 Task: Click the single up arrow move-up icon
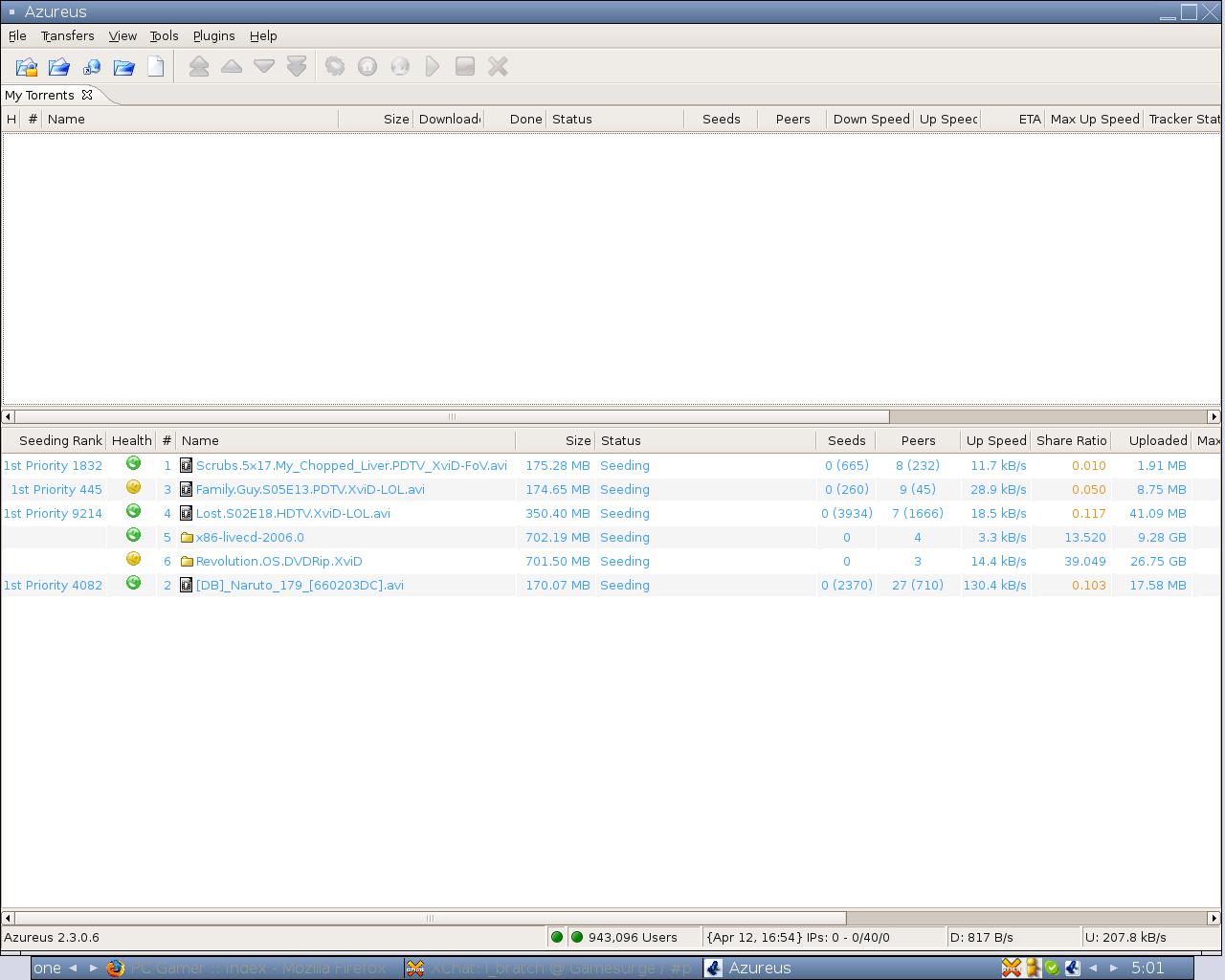tap(232, 66)
